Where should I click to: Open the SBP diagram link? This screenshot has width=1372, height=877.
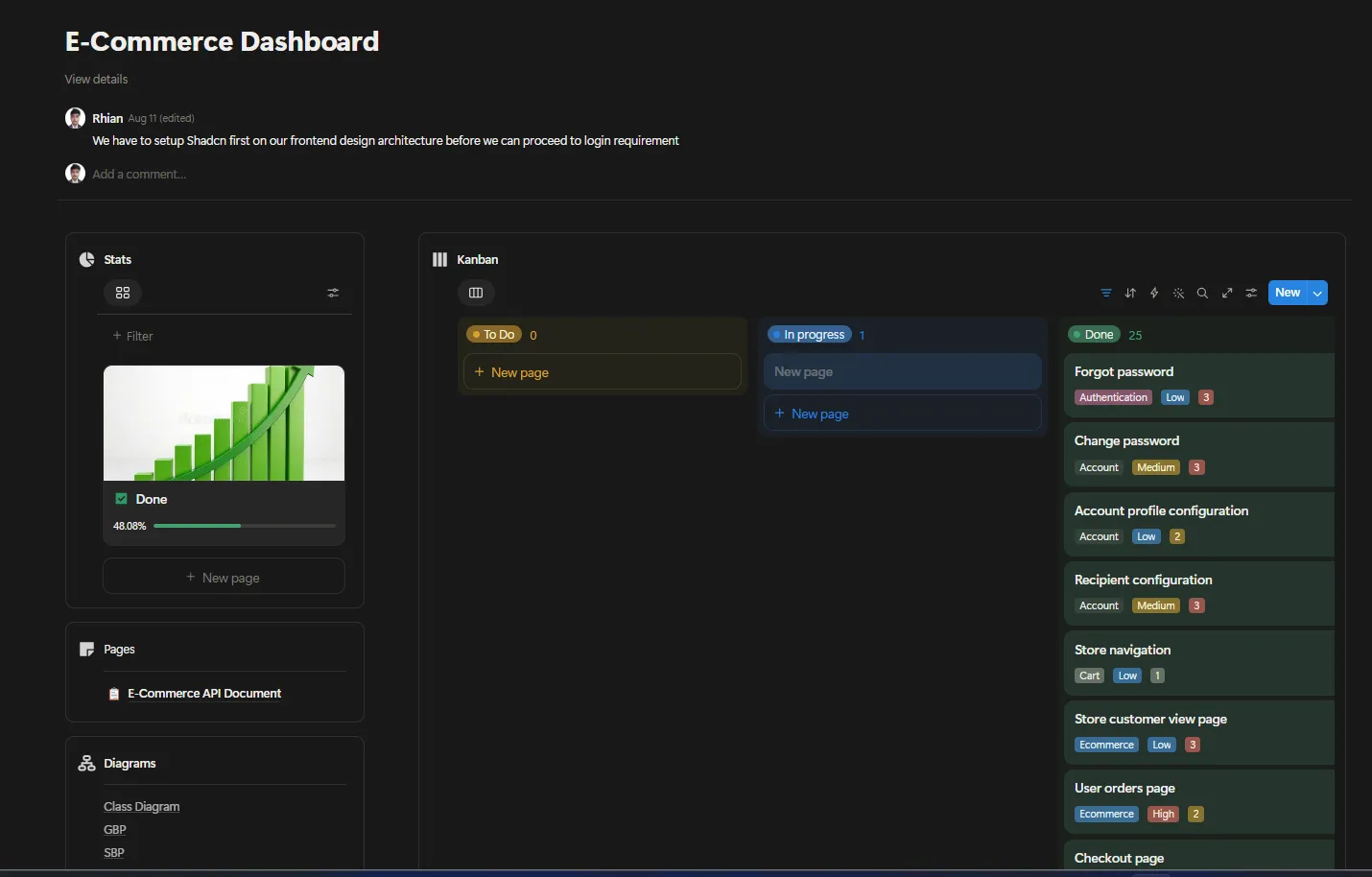114,853
